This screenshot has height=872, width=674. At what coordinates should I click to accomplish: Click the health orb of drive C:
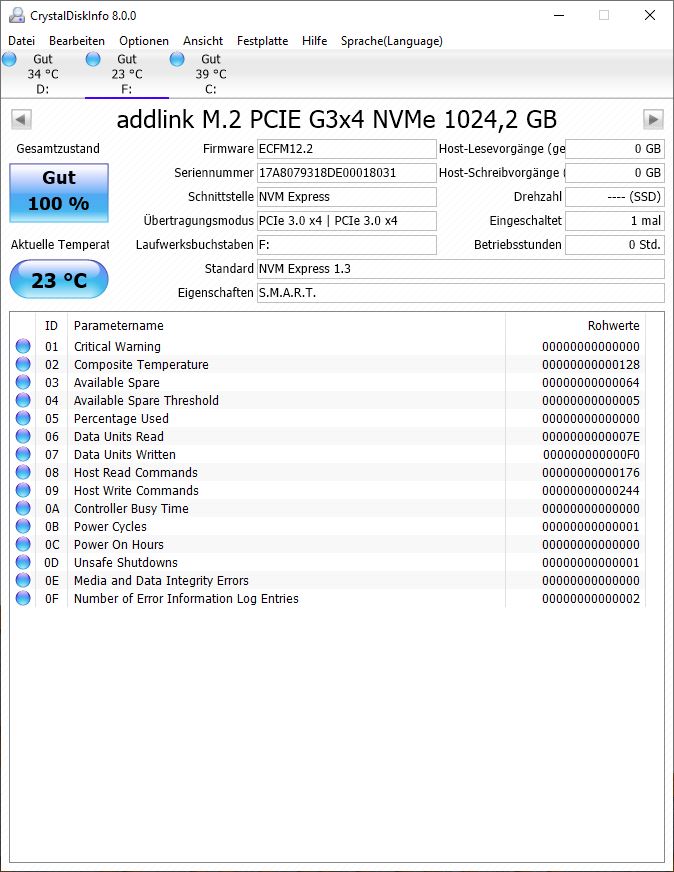[x=177, y=59]
